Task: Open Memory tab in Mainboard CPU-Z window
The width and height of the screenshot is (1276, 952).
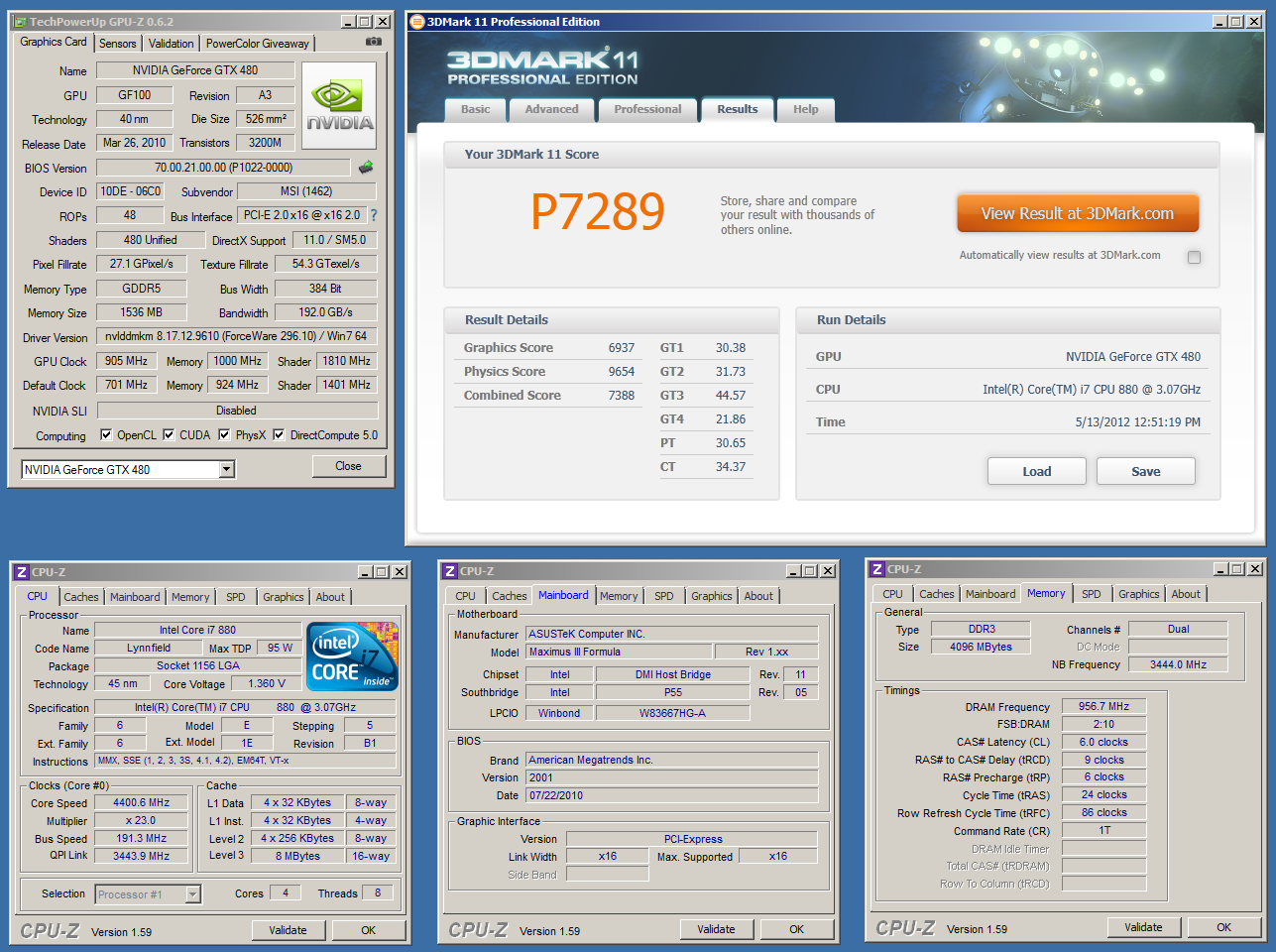Action: pos(619,596)
